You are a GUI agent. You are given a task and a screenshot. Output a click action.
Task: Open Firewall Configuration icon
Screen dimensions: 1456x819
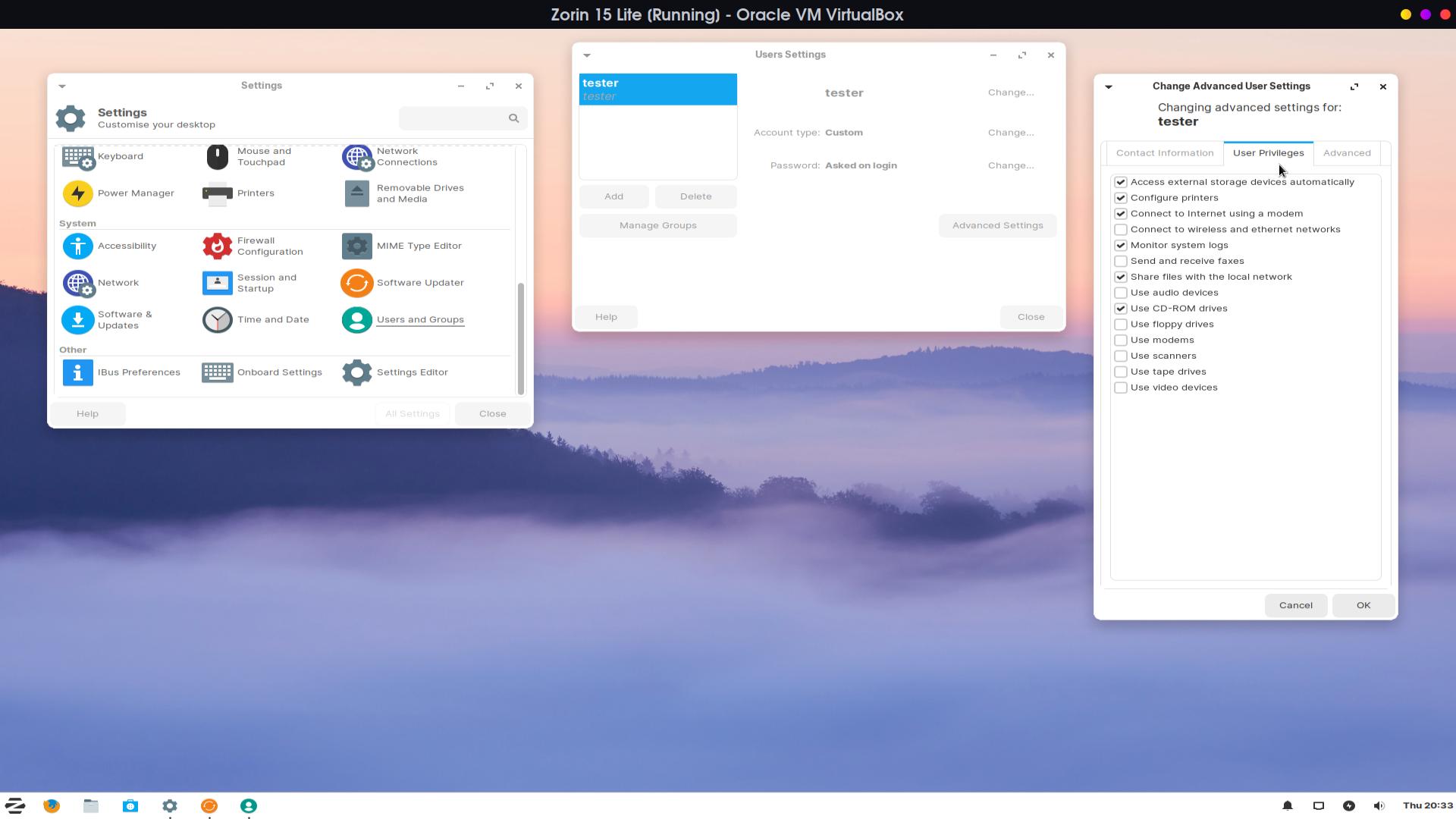pyautogui.click(x=218, y=246)
